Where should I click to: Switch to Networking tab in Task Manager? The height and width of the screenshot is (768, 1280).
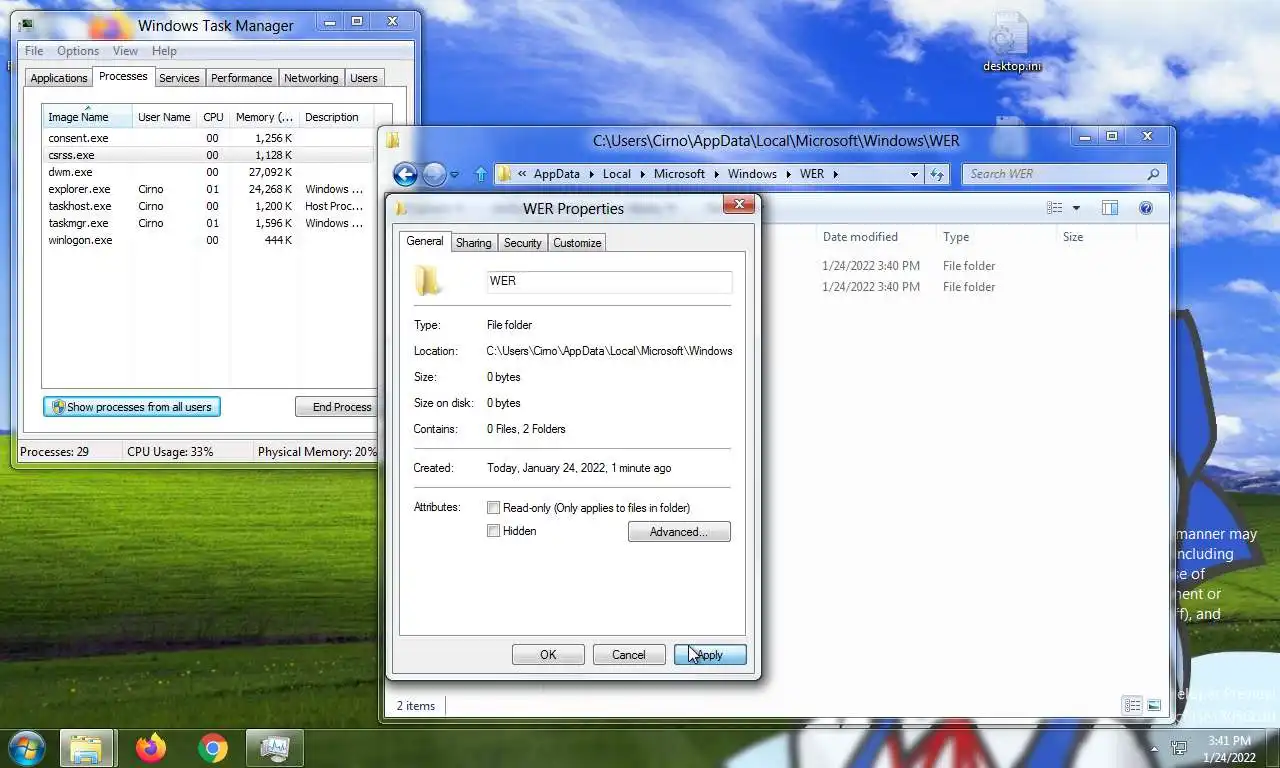(311, 78)
